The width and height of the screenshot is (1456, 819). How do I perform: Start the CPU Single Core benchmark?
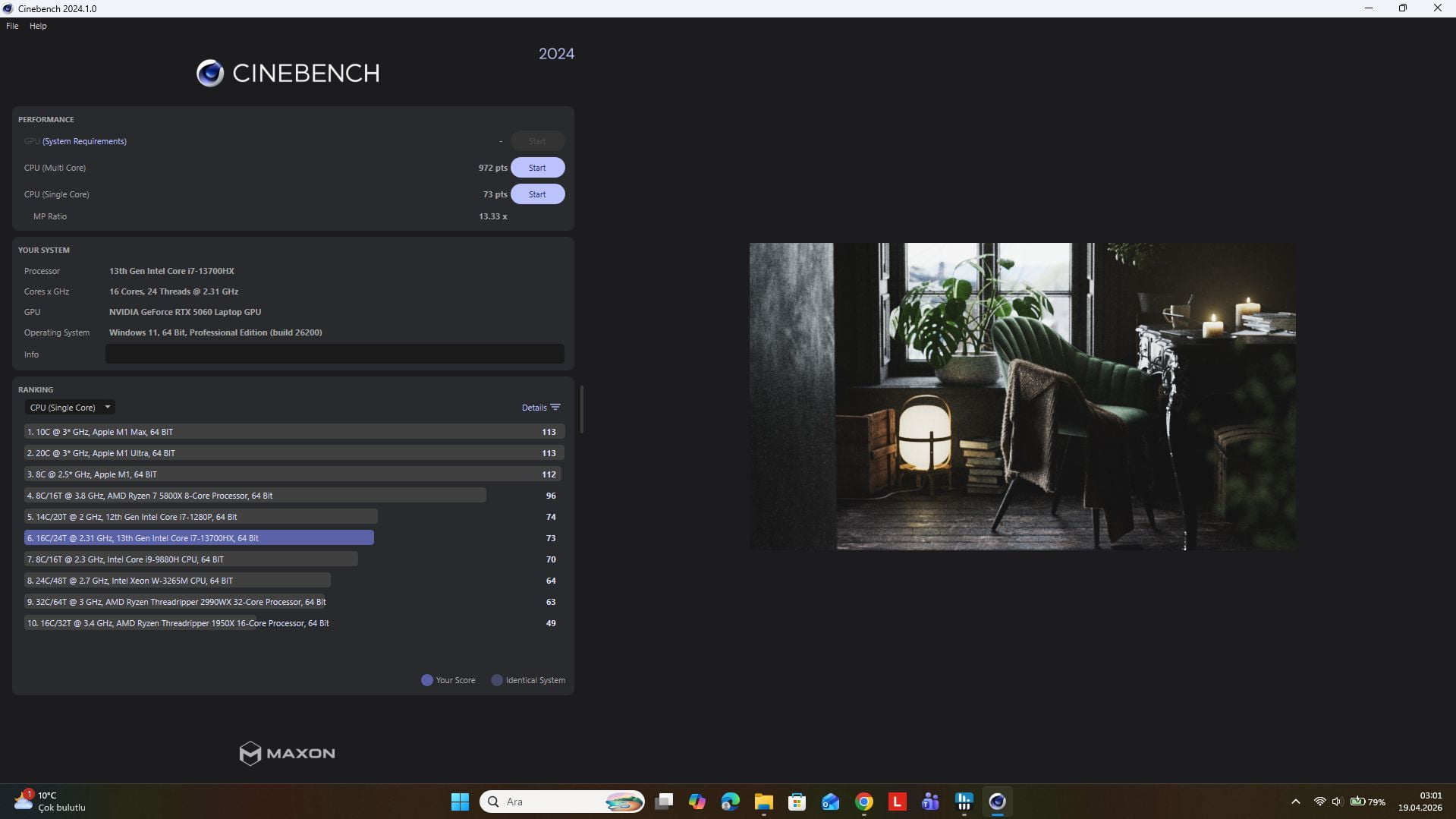point(537,194)
